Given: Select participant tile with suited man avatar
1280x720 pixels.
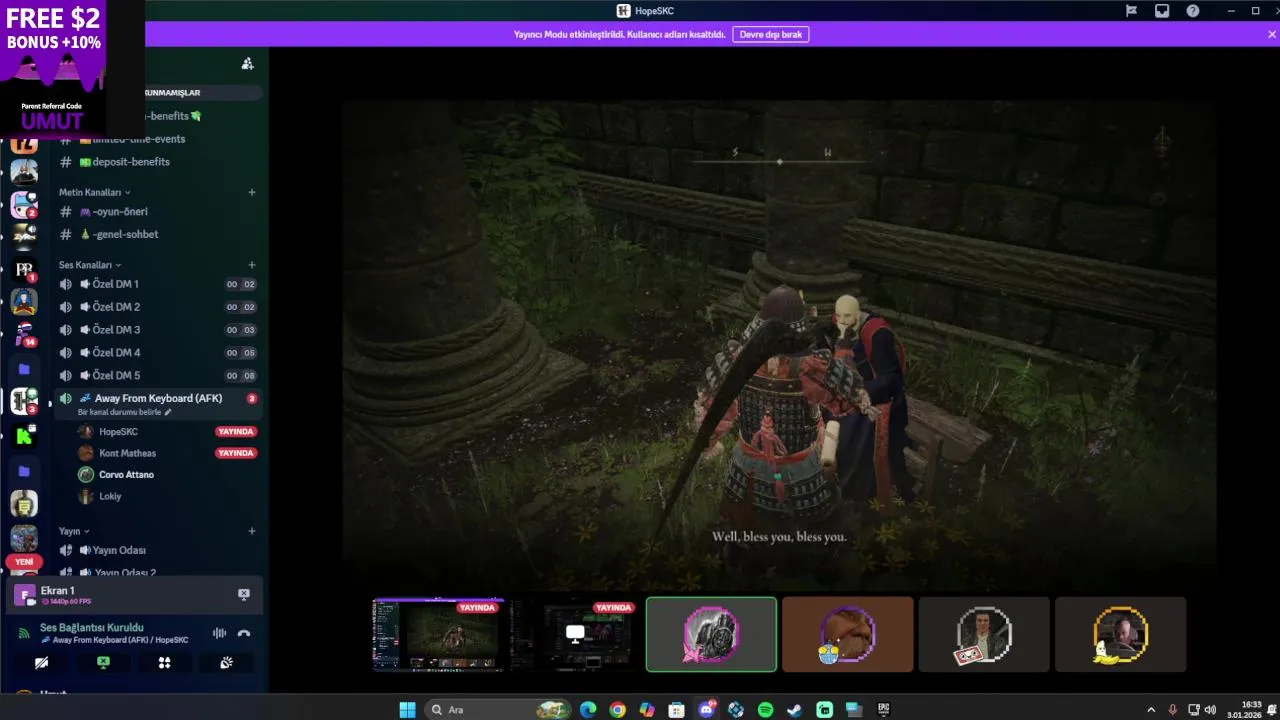Looking at the screenshot, I should [984, 634].
